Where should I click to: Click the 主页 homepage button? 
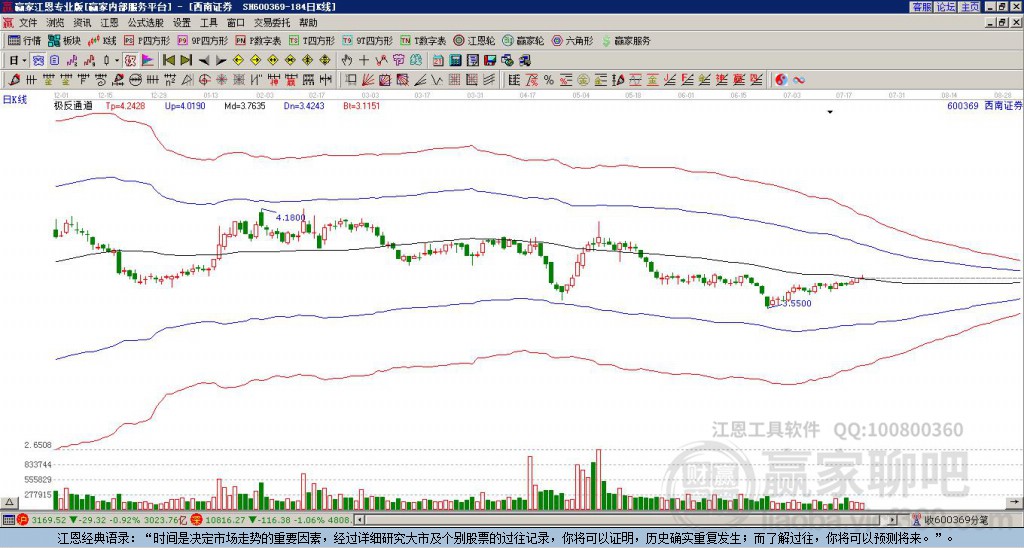tap(969, 7)
